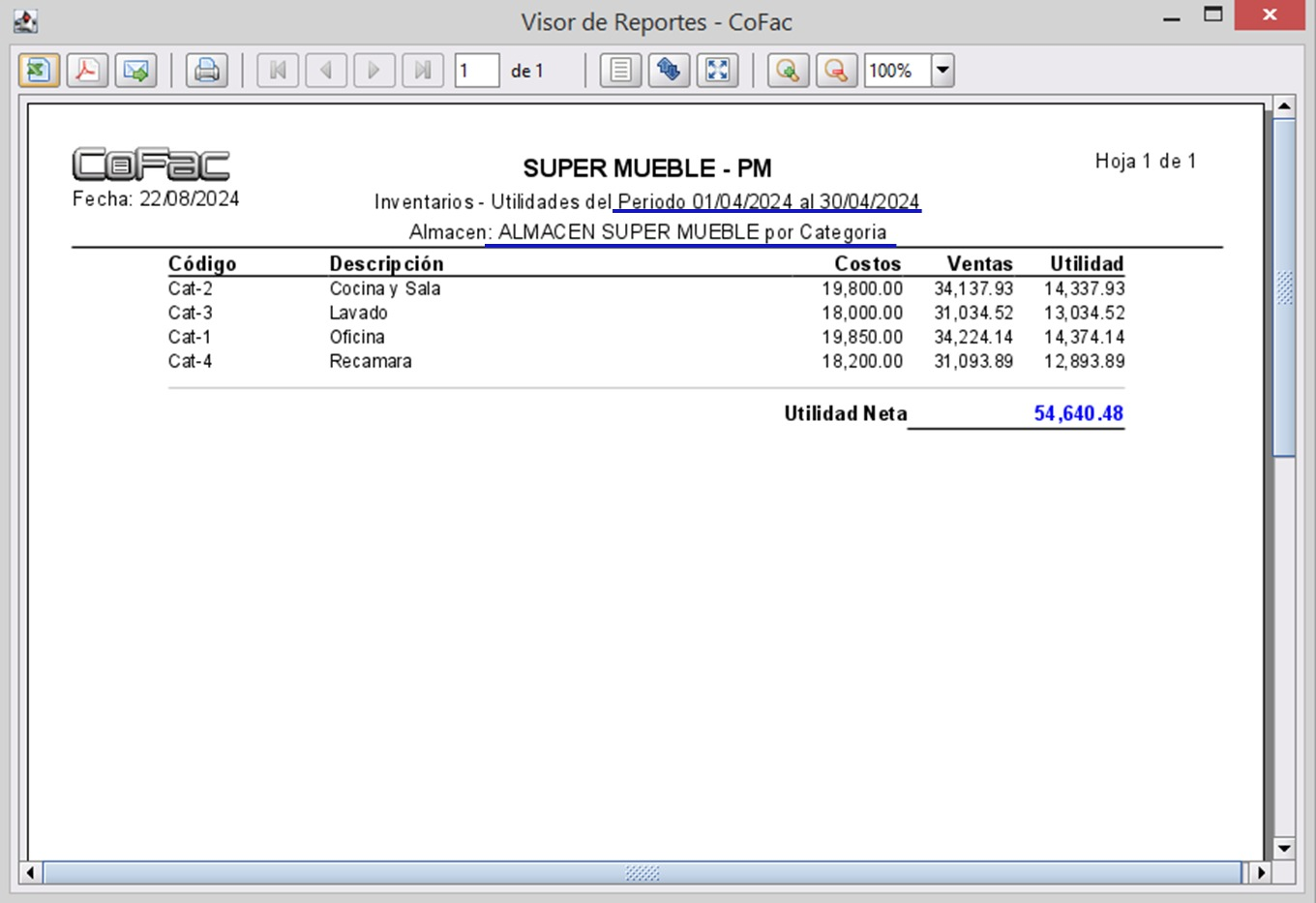This screenshot has height=903, width=1316.
Task: Click the app icon in title bar
Action: pyautogui.click(x=26, y=20)
